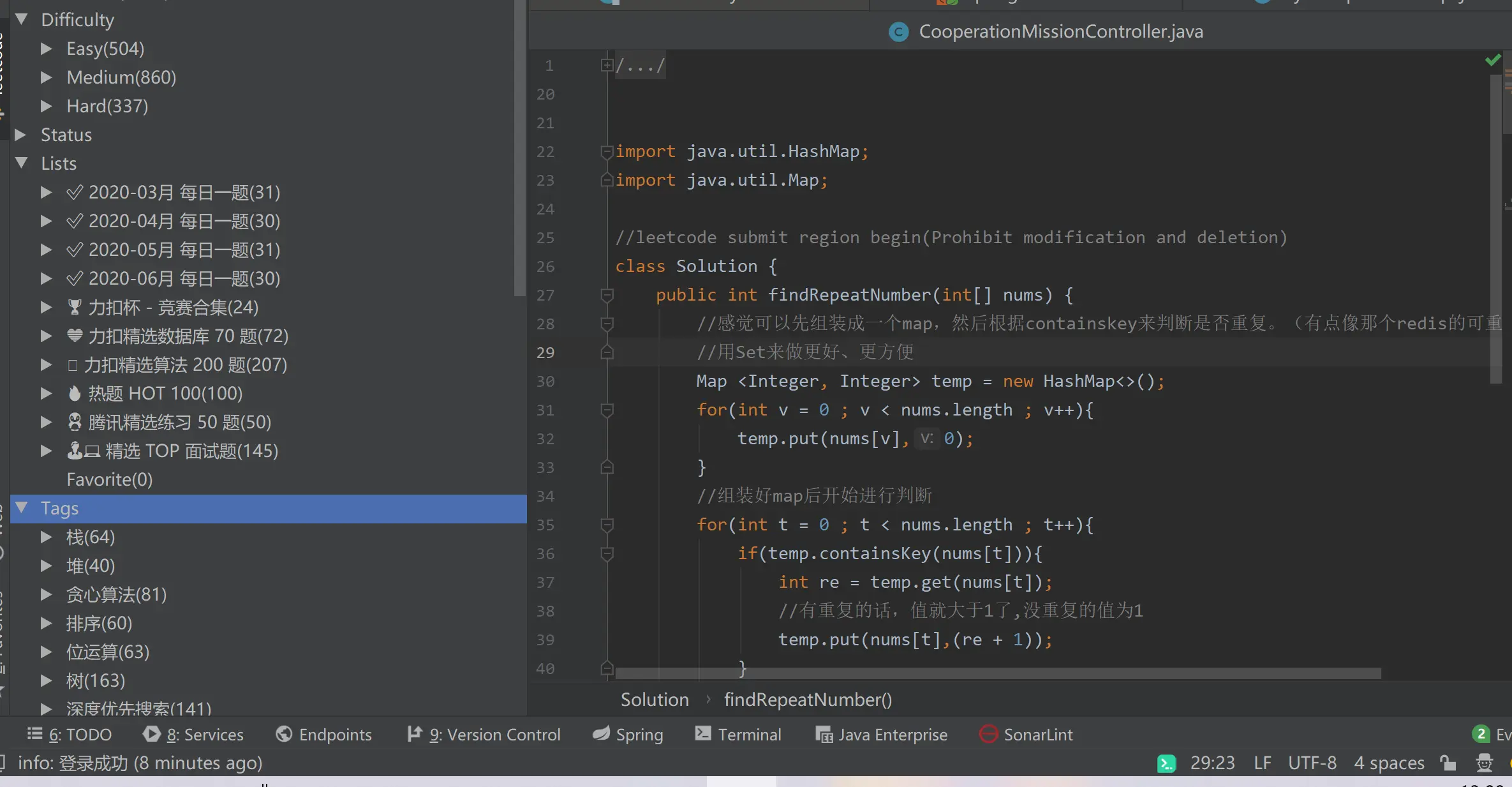Open the Endpoints globe tool window

pos(324,735)
